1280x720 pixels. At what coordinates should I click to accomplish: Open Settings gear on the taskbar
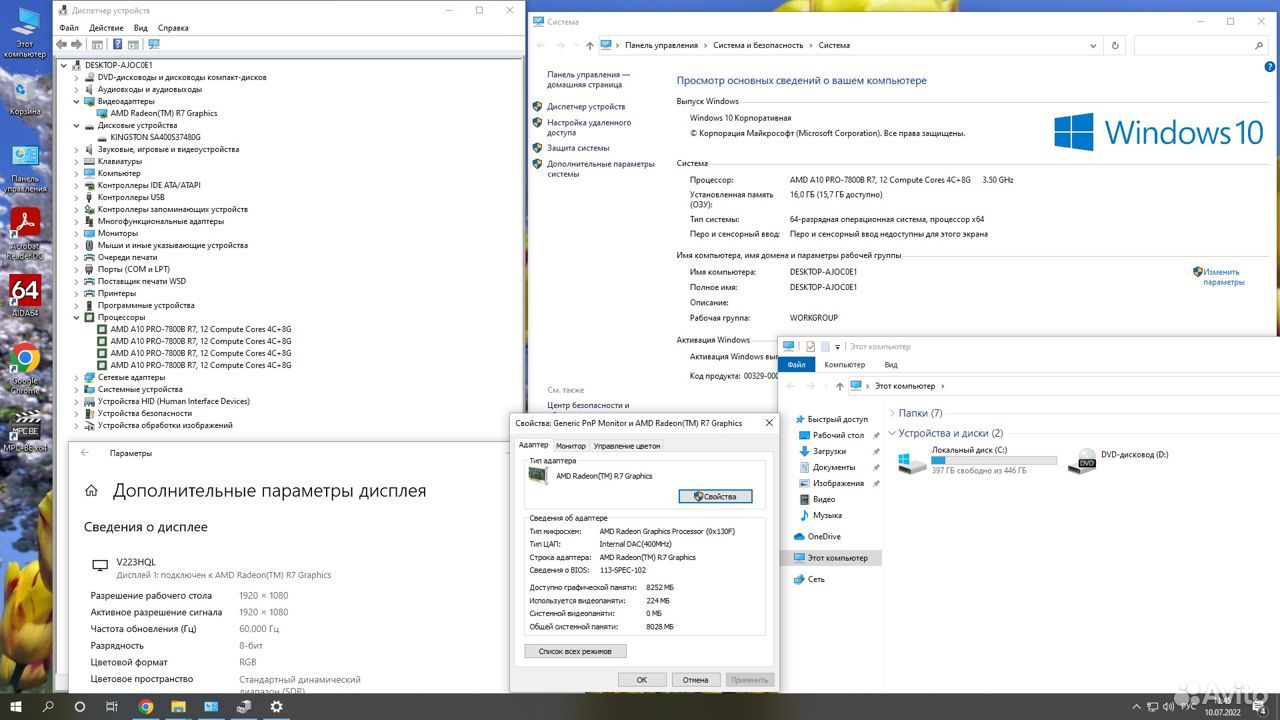pos(276,706)
